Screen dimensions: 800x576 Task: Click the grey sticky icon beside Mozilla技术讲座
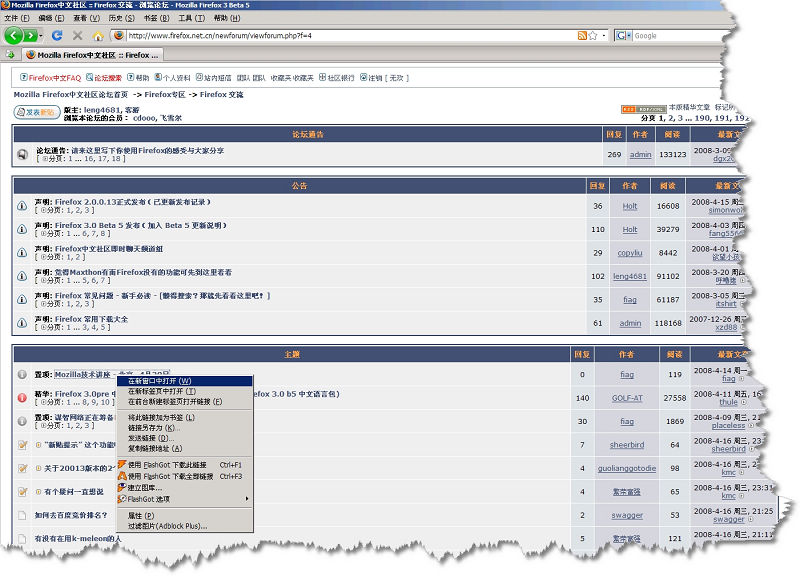[x=22, y=374]
